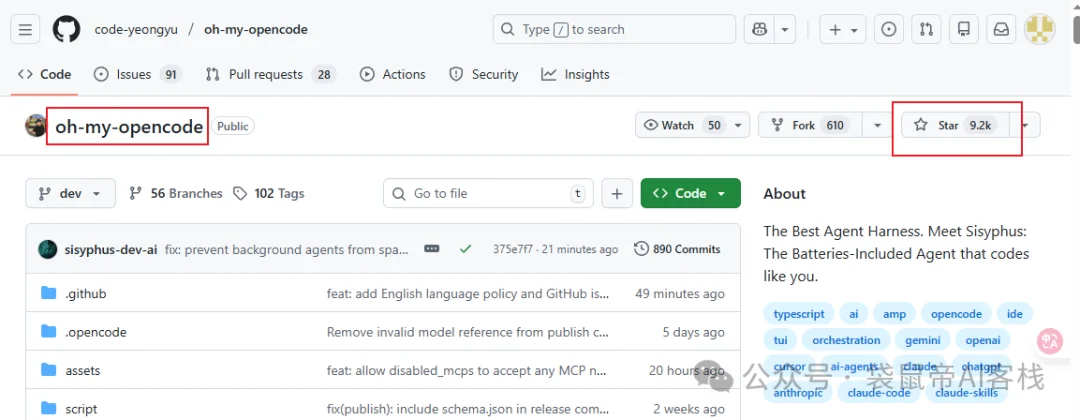The image size is (1080, 420).
Task: Select the typescript topic tag
Action: click(x=799, y=314)
